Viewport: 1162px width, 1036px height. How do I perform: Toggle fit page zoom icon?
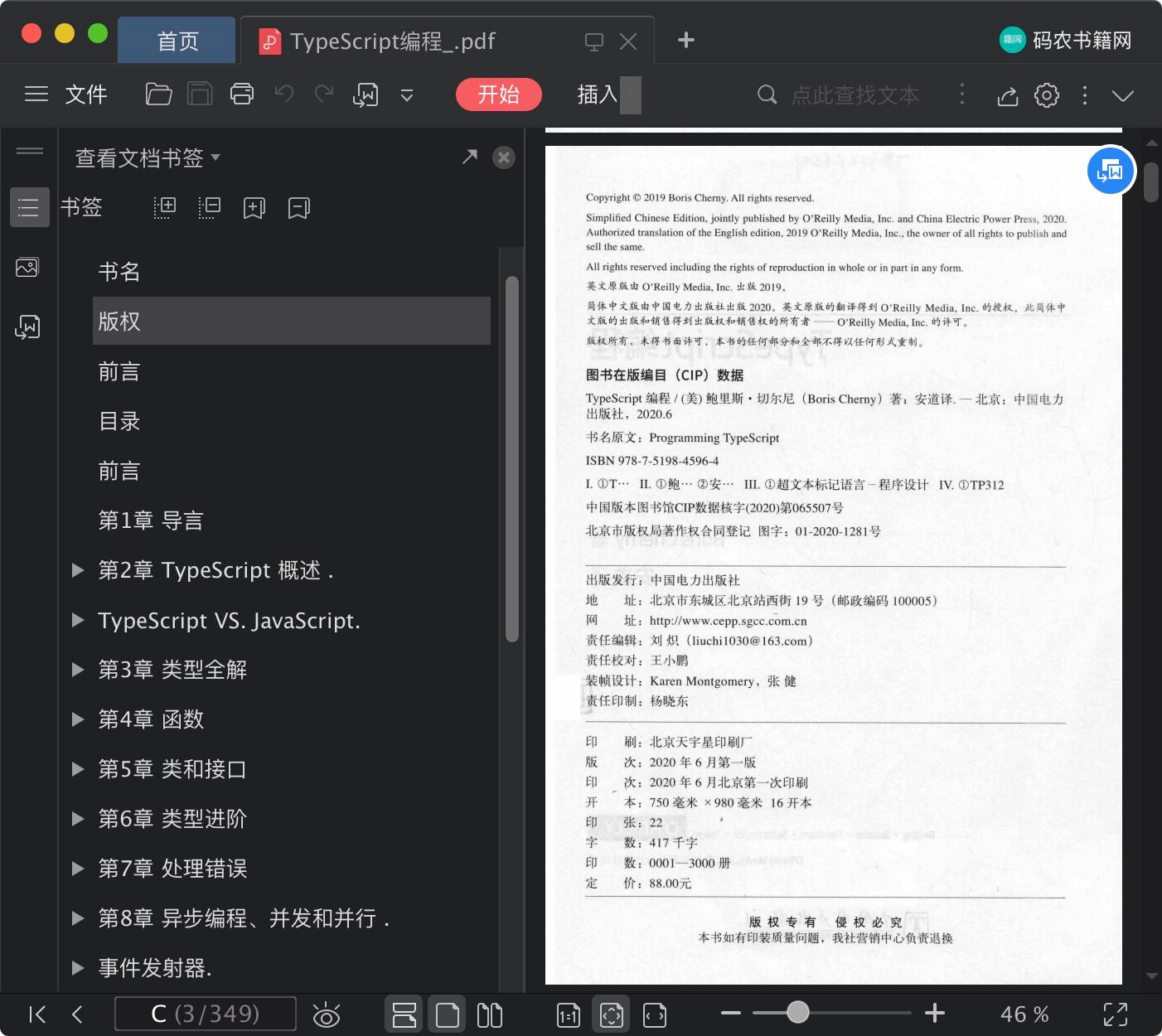(x=612, y=1014)
